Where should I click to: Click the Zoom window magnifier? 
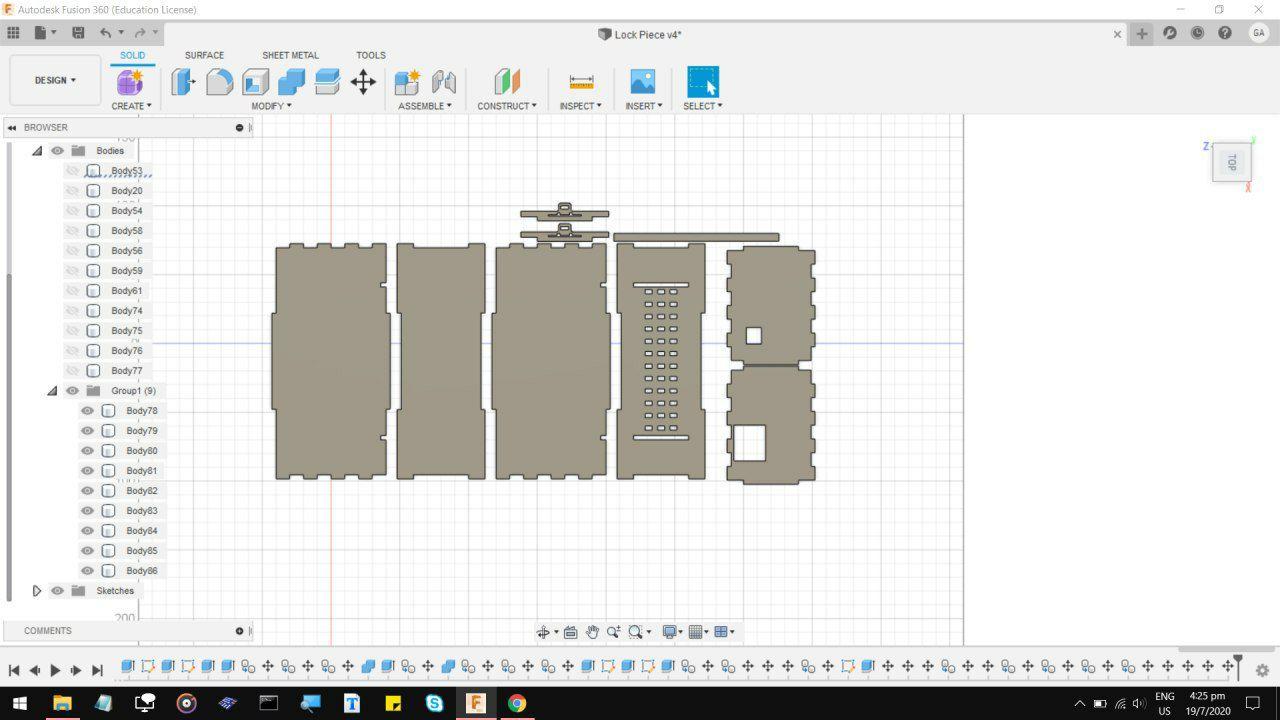coord(613,632)
